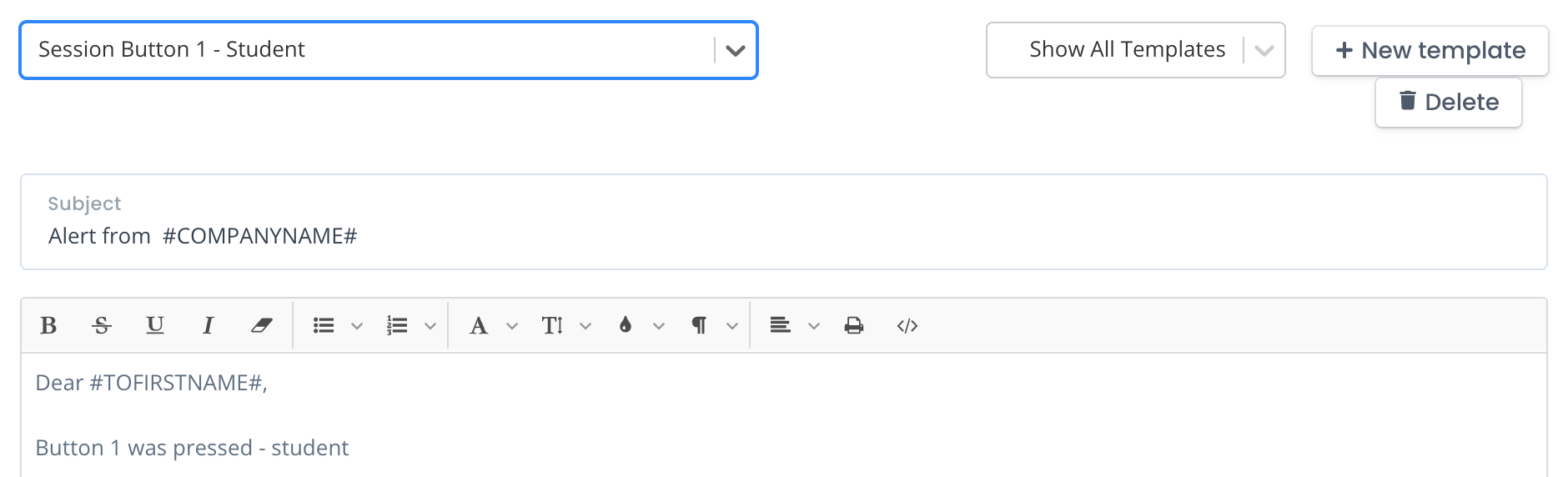
Task: Toggle bold formatting in editor toolbar
Action: pyautogui.click(x=48, y=325)
